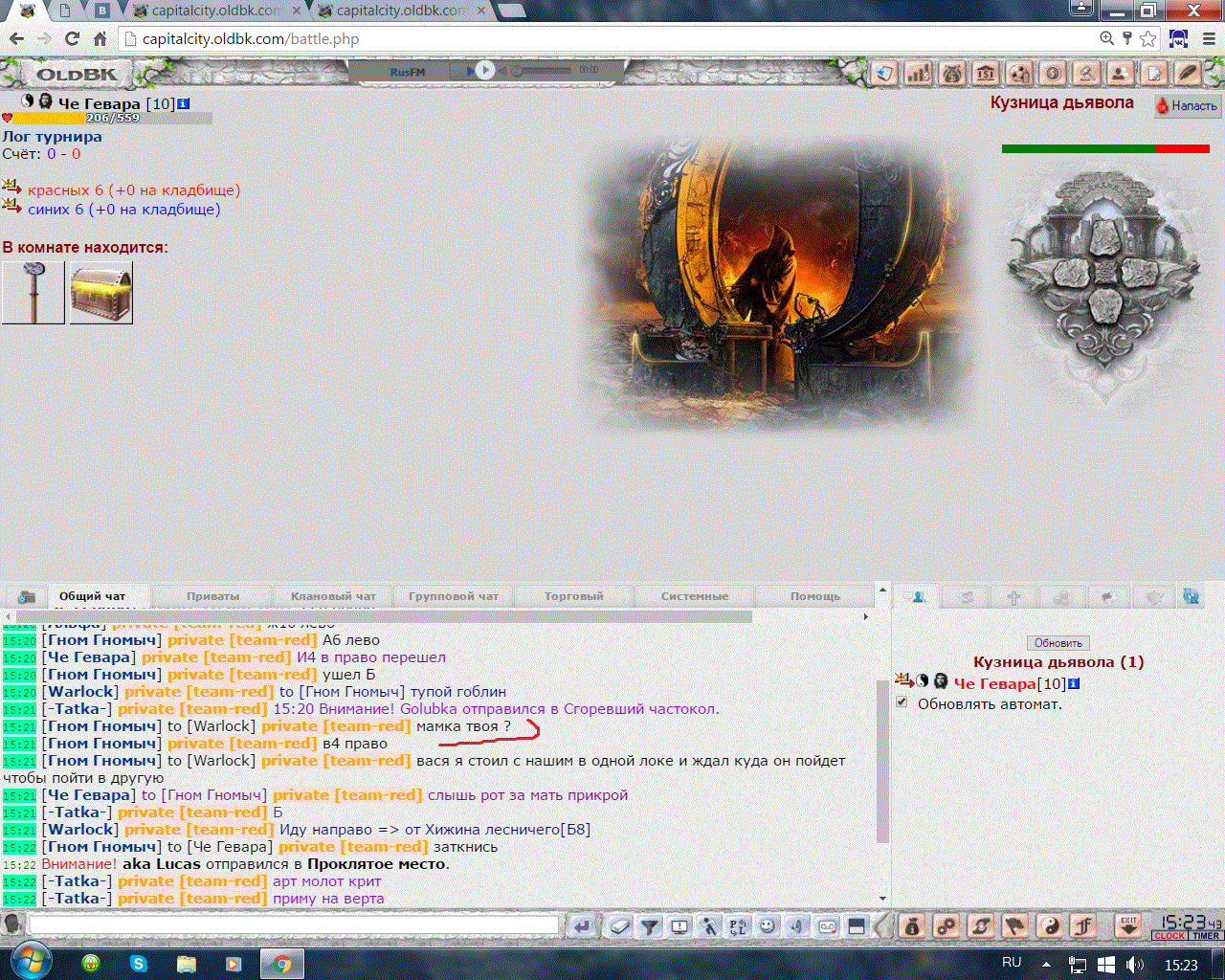The image size is (1225, 980).
Task: Click the 'Warlock' sender name in 'тупой гоблин' message
Action: 82,692
